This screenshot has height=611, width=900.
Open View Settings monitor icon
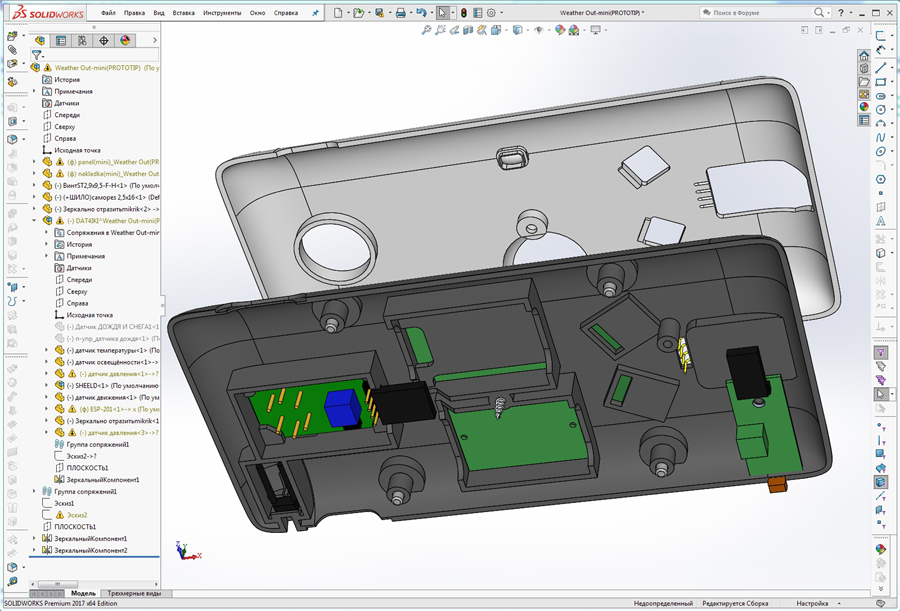595,30
